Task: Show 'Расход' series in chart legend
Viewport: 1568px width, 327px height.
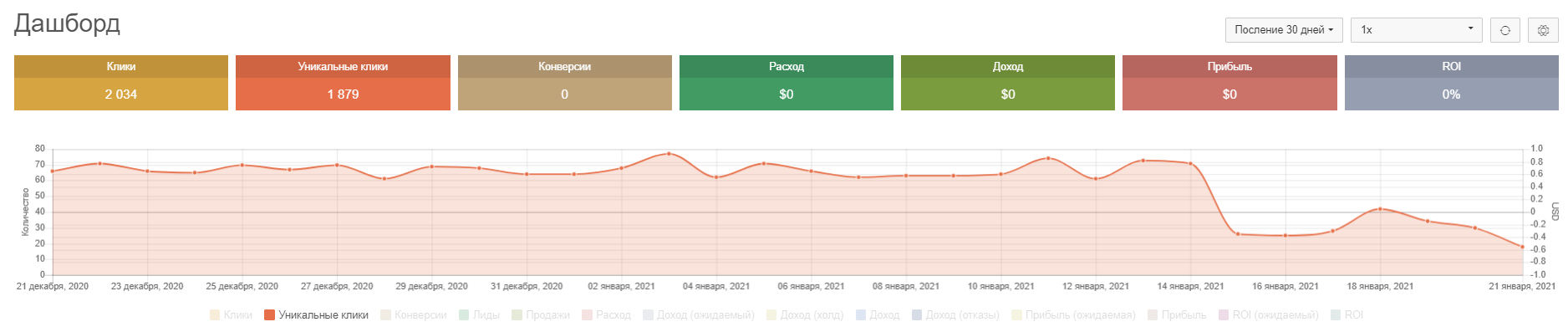Action: click(606, 315)
